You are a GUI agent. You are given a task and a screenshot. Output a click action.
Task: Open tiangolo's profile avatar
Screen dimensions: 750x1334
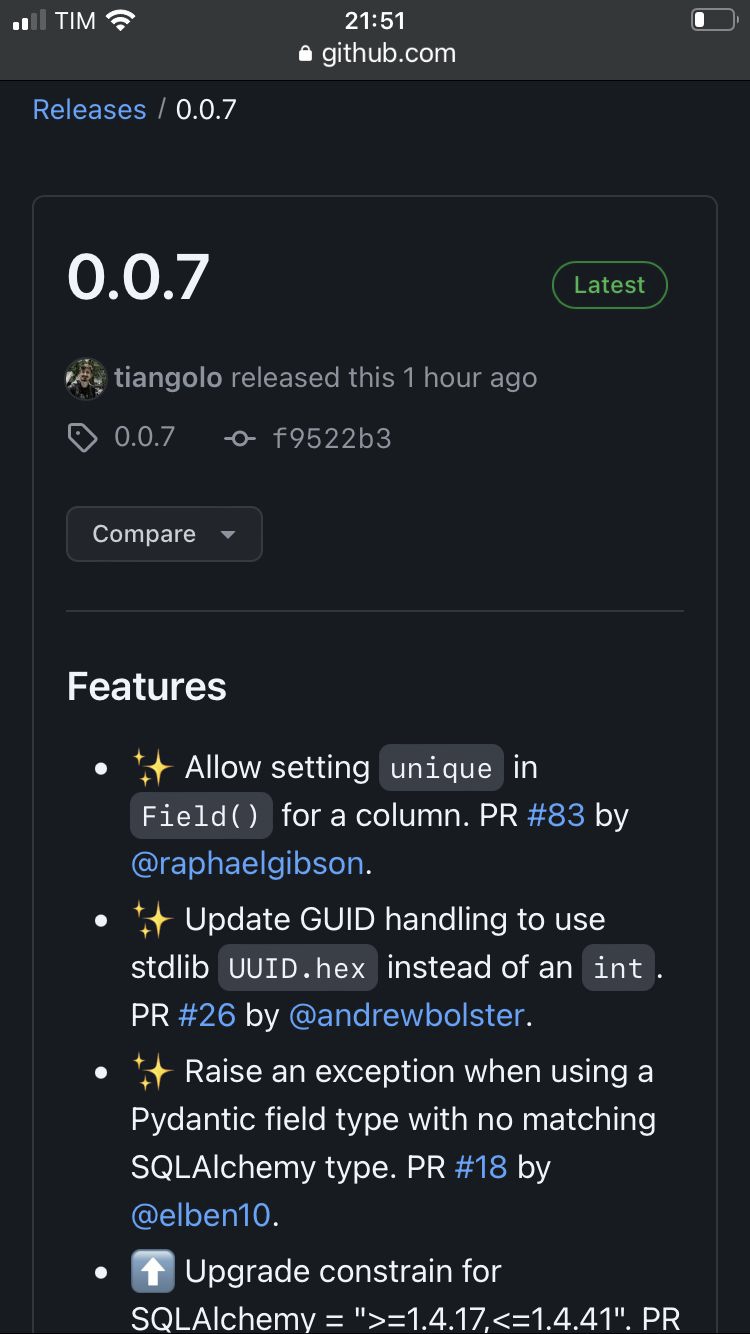(85, 378)
